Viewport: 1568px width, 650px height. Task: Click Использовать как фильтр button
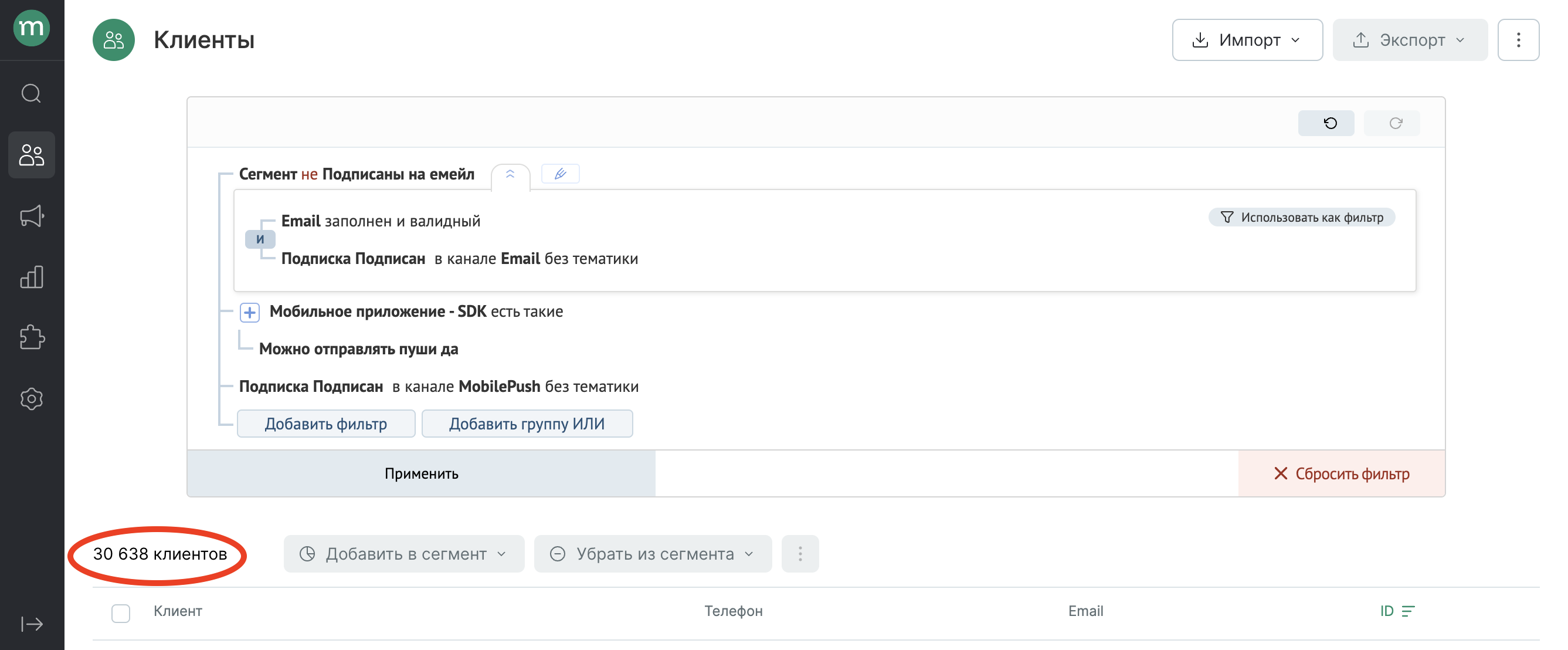[1301, 218]
